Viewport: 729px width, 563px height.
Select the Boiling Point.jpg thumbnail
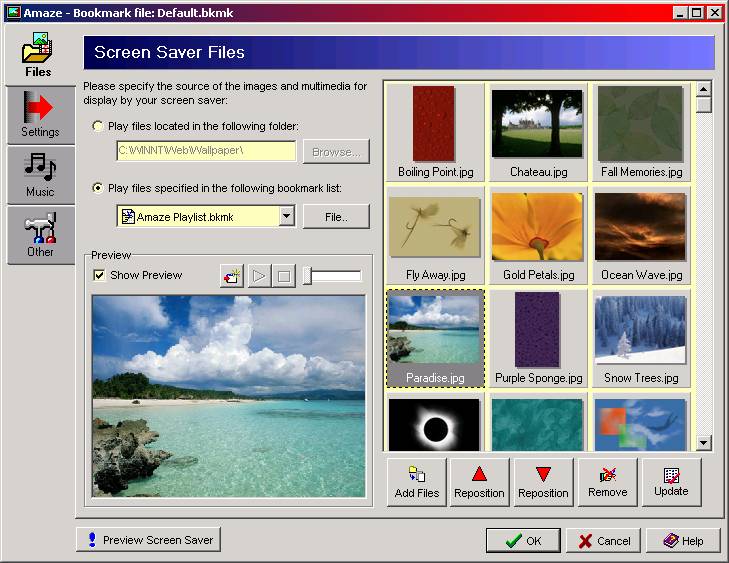tap(435, 132)
